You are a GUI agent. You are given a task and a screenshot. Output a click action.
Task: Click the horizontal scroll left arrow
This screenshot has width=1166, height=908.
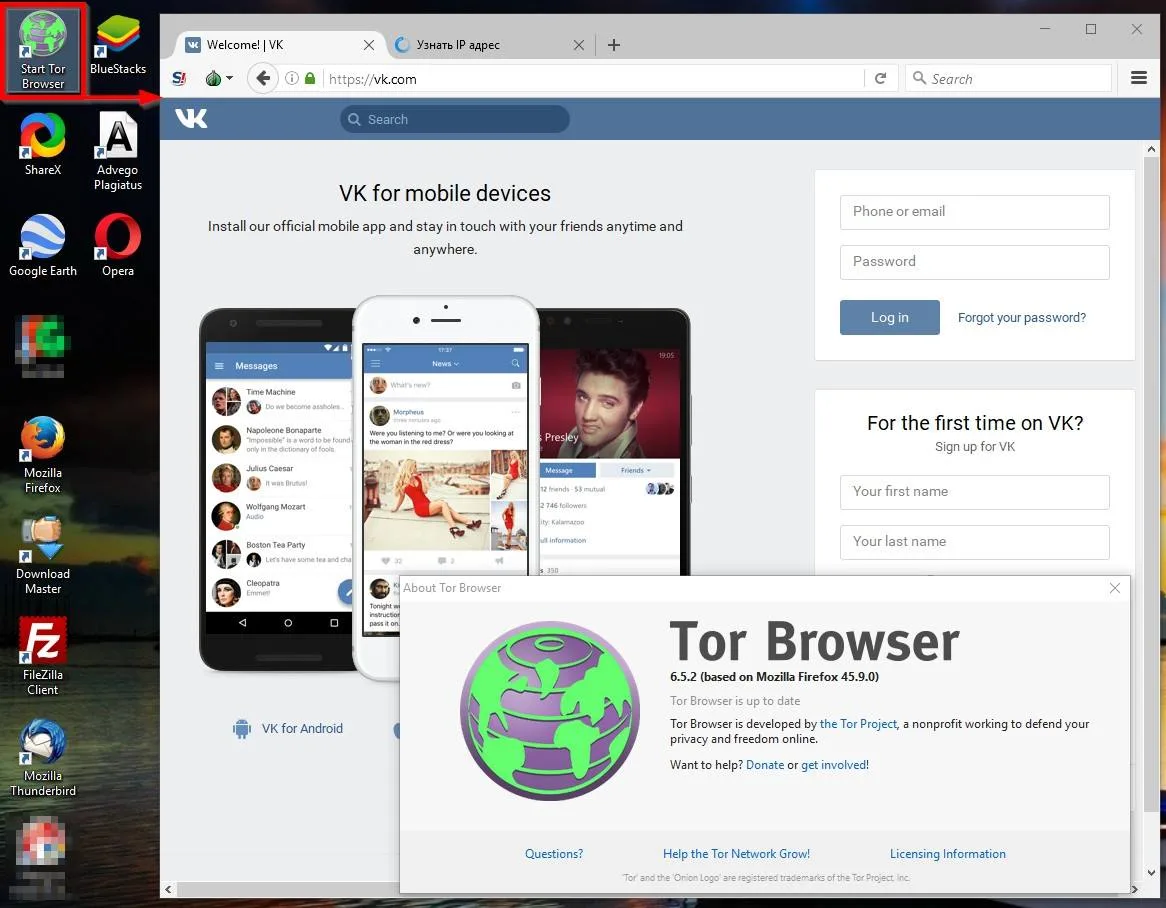pos(168,889)
